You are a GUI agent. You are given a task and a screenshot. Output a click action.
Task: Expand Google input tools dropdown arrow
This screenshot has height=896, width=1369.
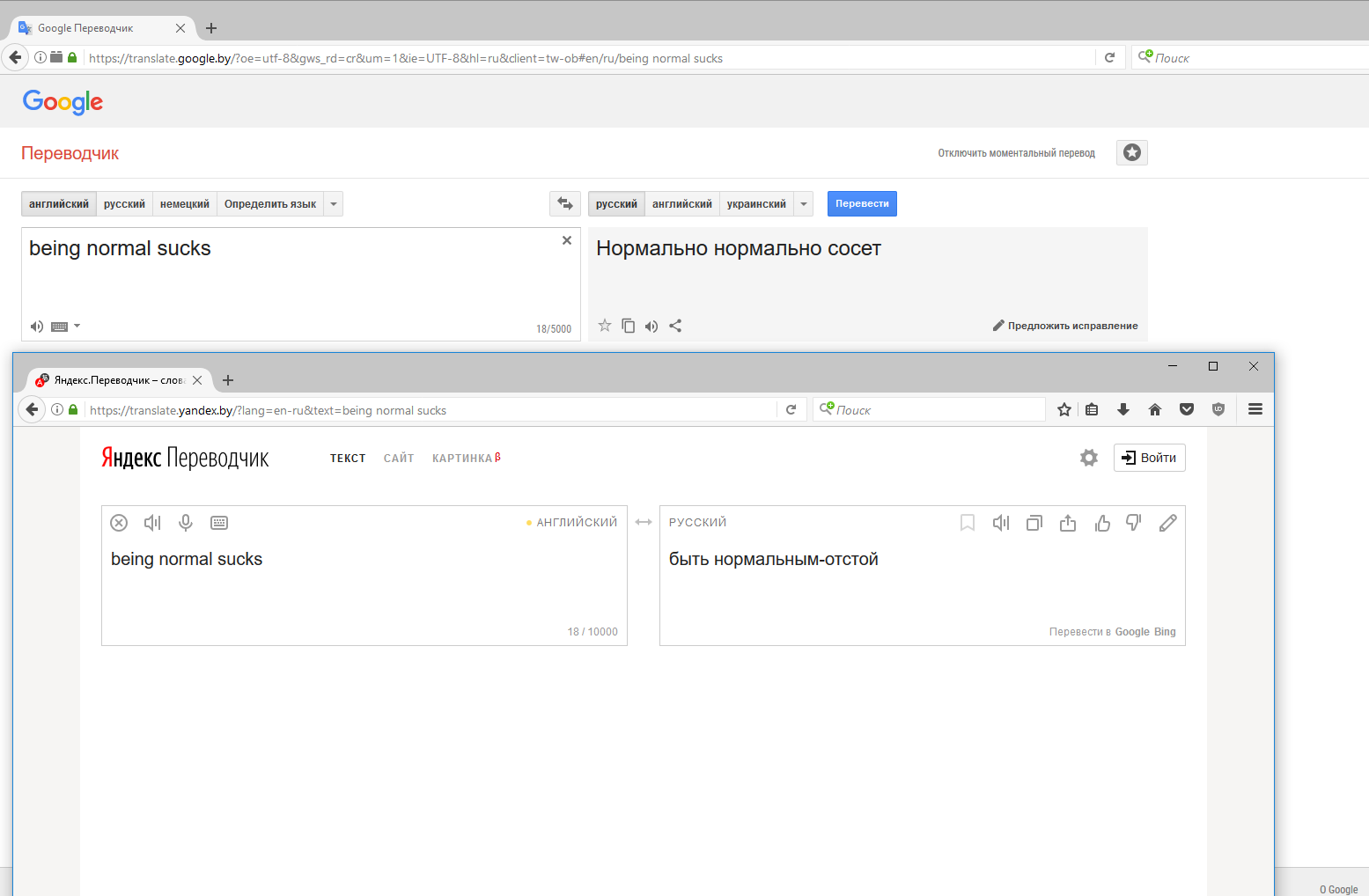click(x=77, y=326)
